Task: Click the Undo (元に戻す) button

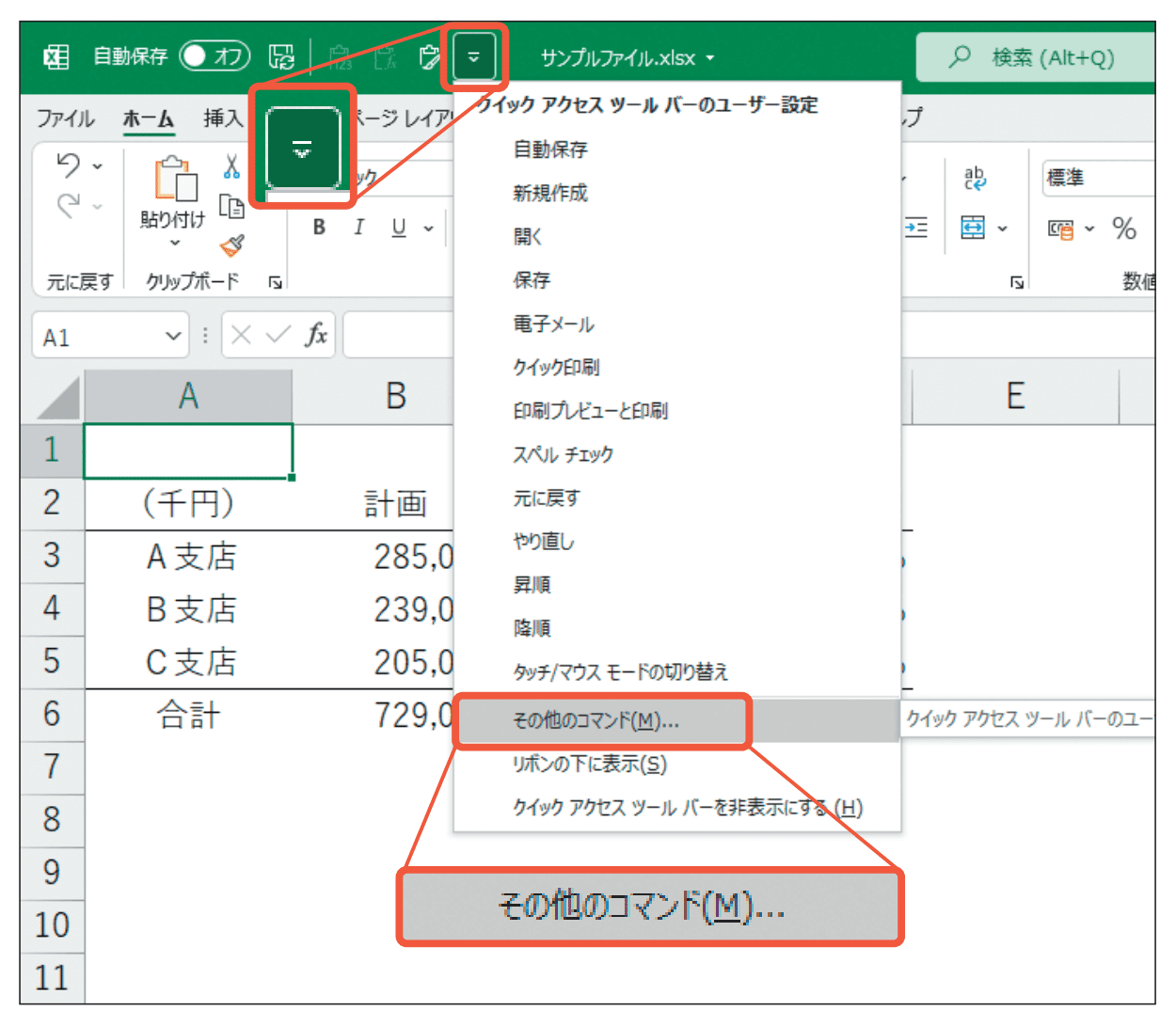Action: point(69,166)
